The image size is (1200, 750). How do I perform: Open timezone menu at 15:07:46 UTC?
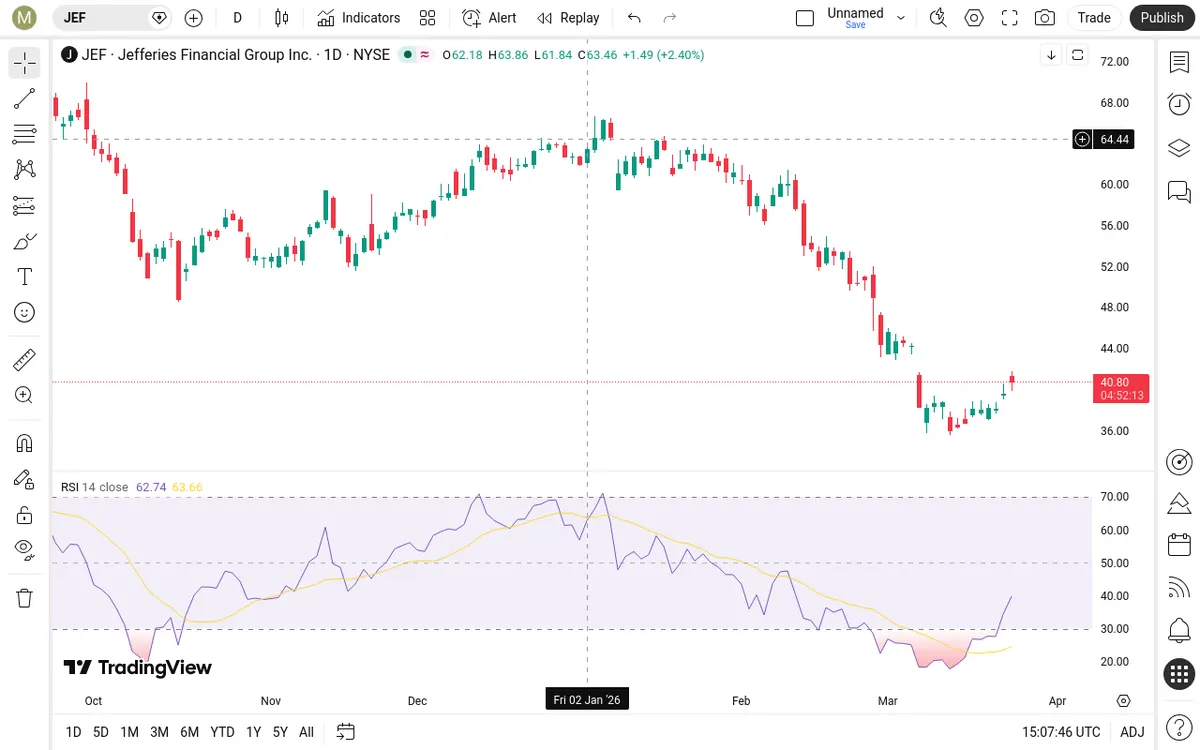tap(1061, 732)
